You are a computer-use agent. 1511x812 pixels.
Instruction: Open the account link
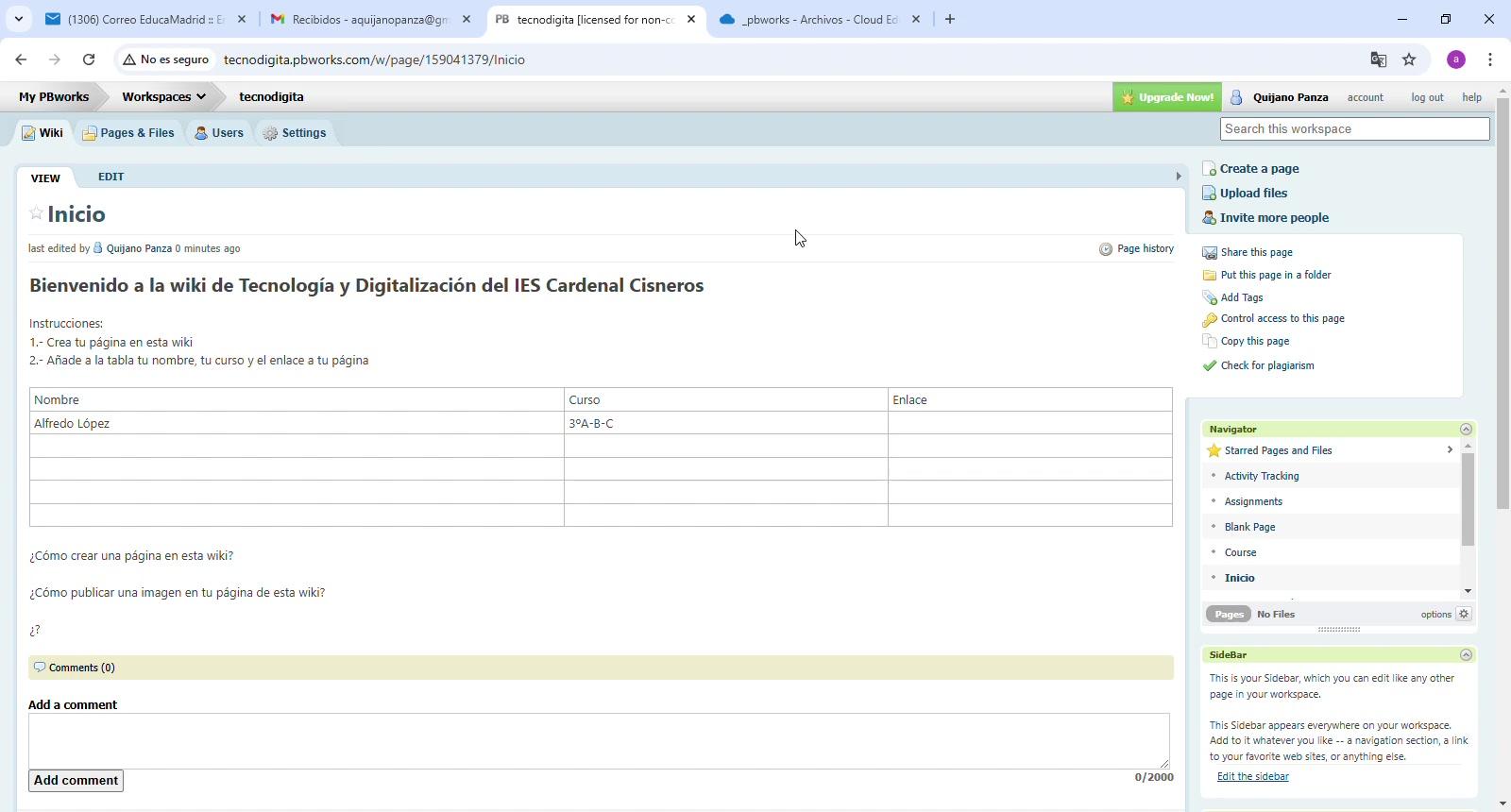pyautogui.click(x=1366, y=97)
